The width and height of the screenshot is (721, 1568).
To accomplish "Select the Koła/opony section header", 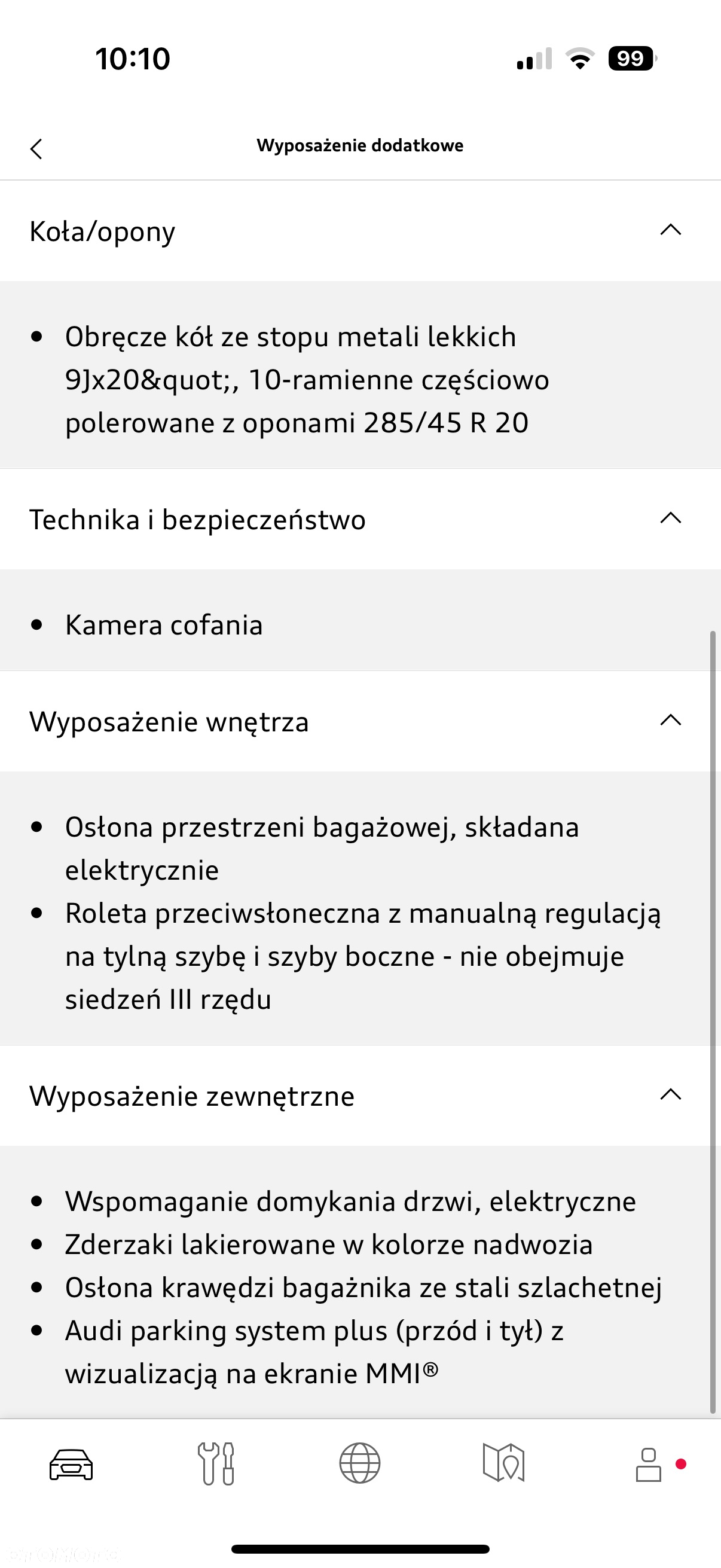I will (x=360, y=231).
